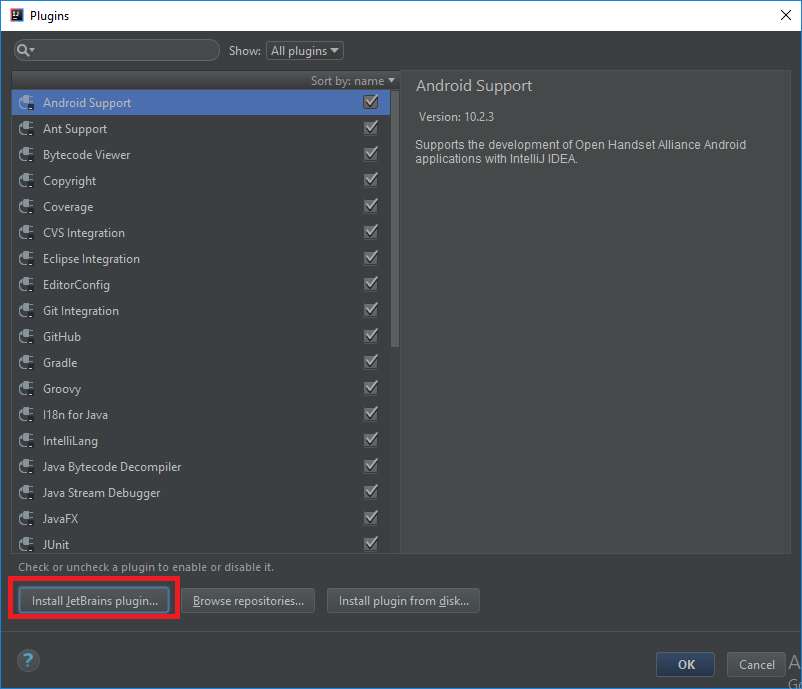Confirm with the OK button
The image size is (802, 689).
(x=685, y=664)
